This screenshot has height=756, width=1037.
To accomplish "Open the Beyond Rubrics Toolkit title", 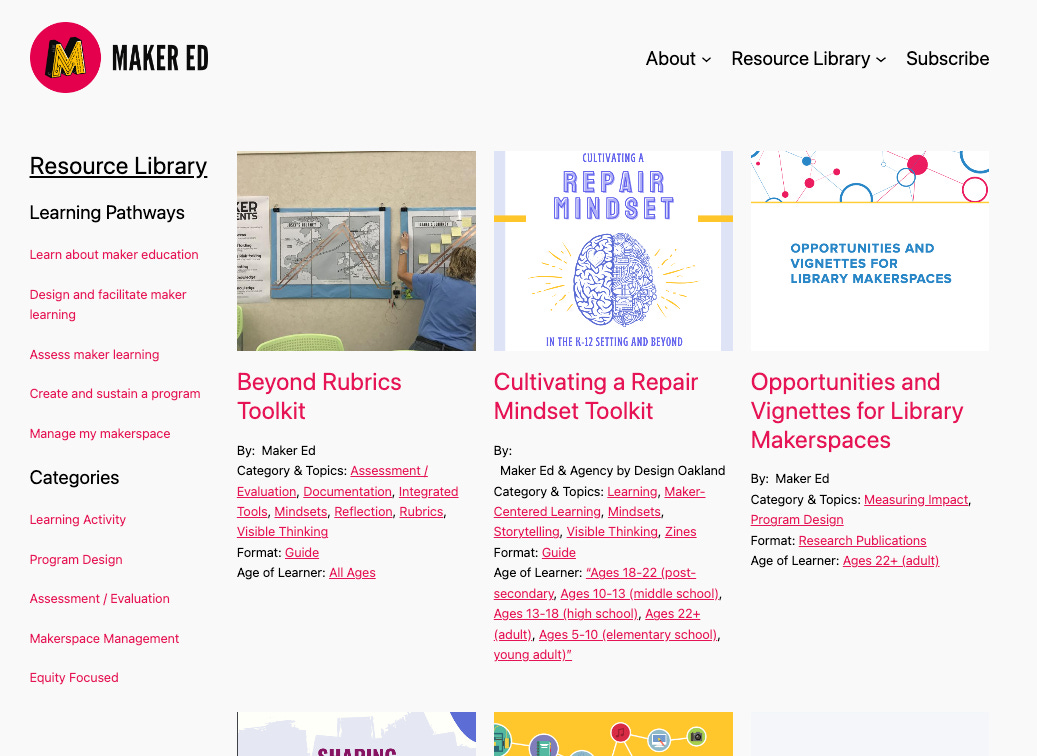I will point(319,397).
